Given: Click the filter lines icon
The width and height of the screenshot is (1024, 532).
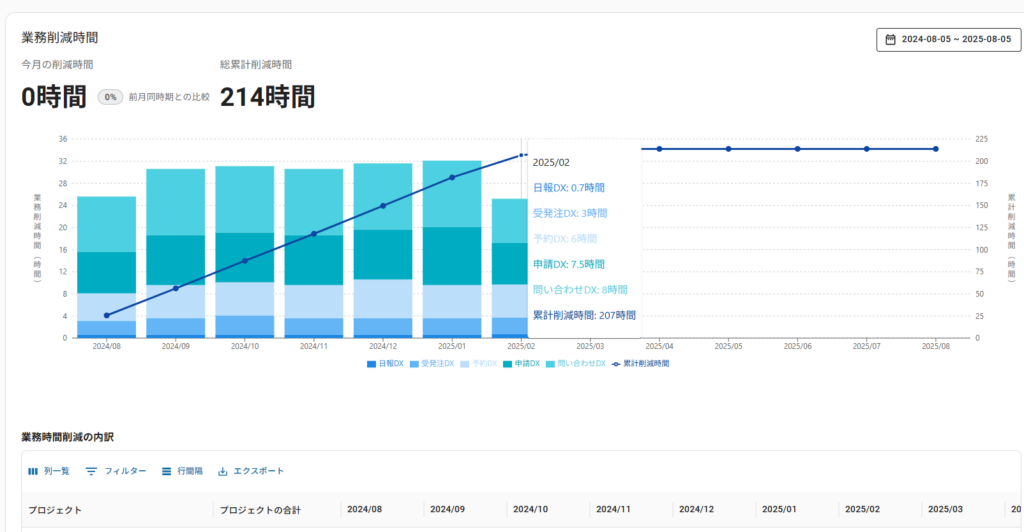Looking at the screenshot, I should click(91, 471).
